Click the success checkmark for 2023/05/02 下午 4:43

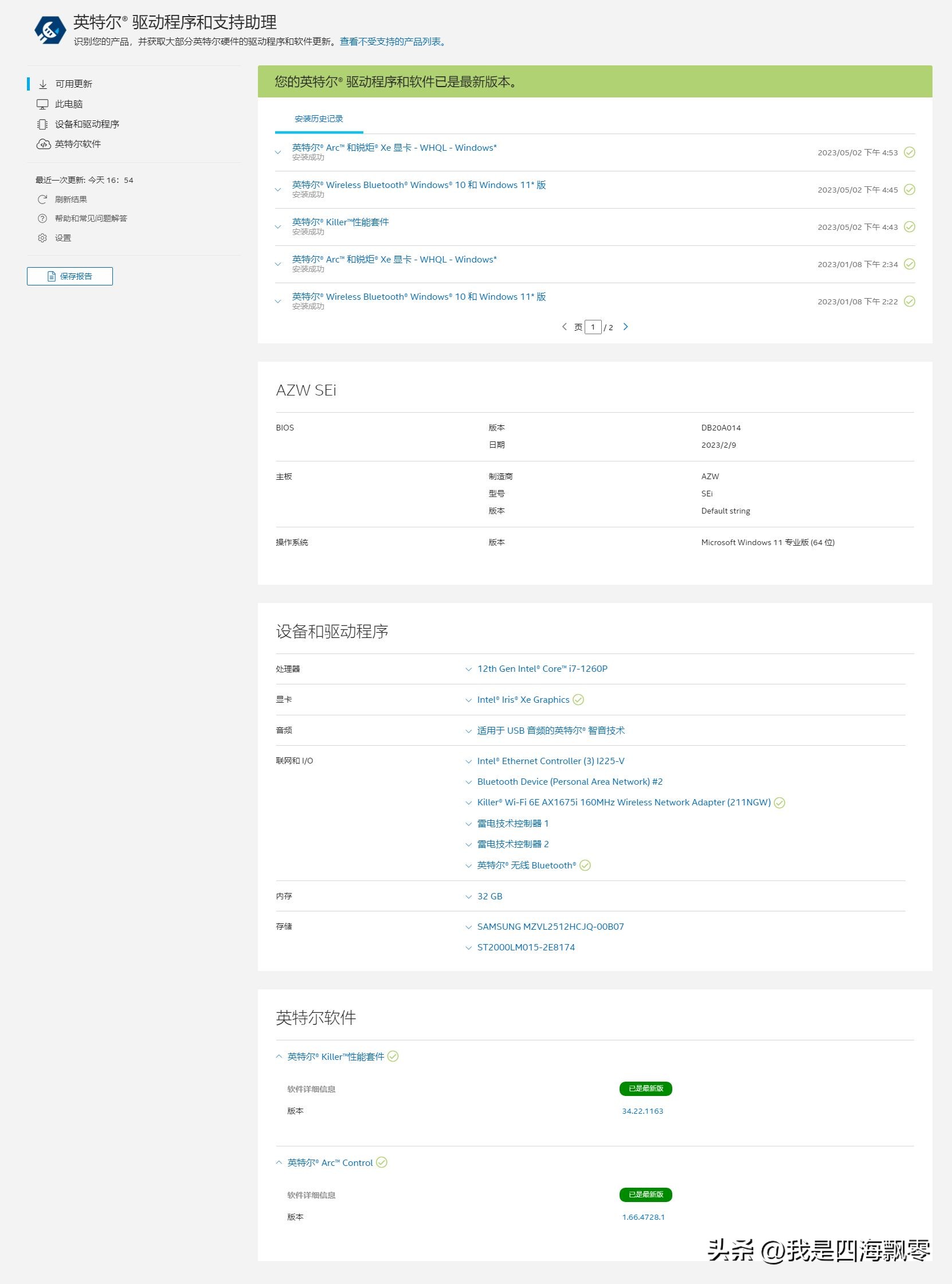click(910, 226)
